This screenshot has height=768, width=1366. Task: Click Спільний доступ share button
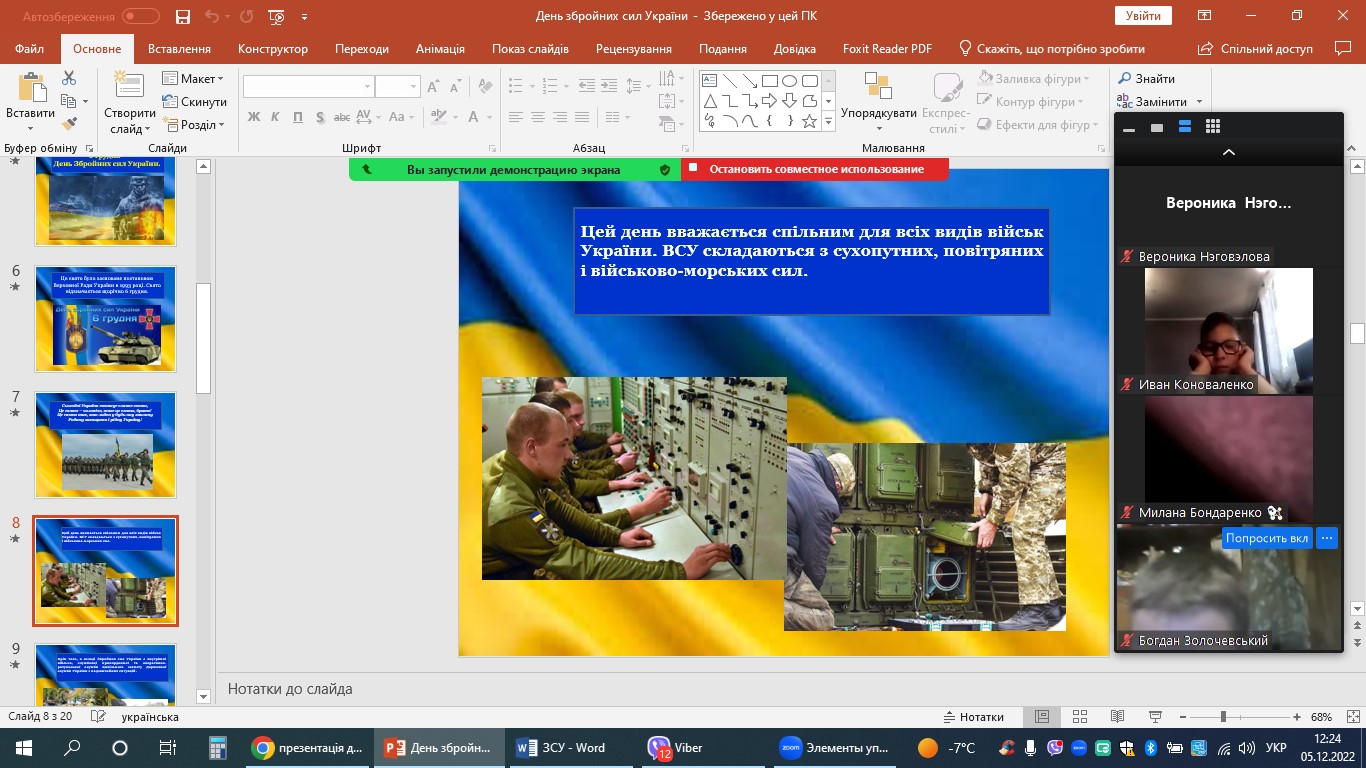point(1257,48)
